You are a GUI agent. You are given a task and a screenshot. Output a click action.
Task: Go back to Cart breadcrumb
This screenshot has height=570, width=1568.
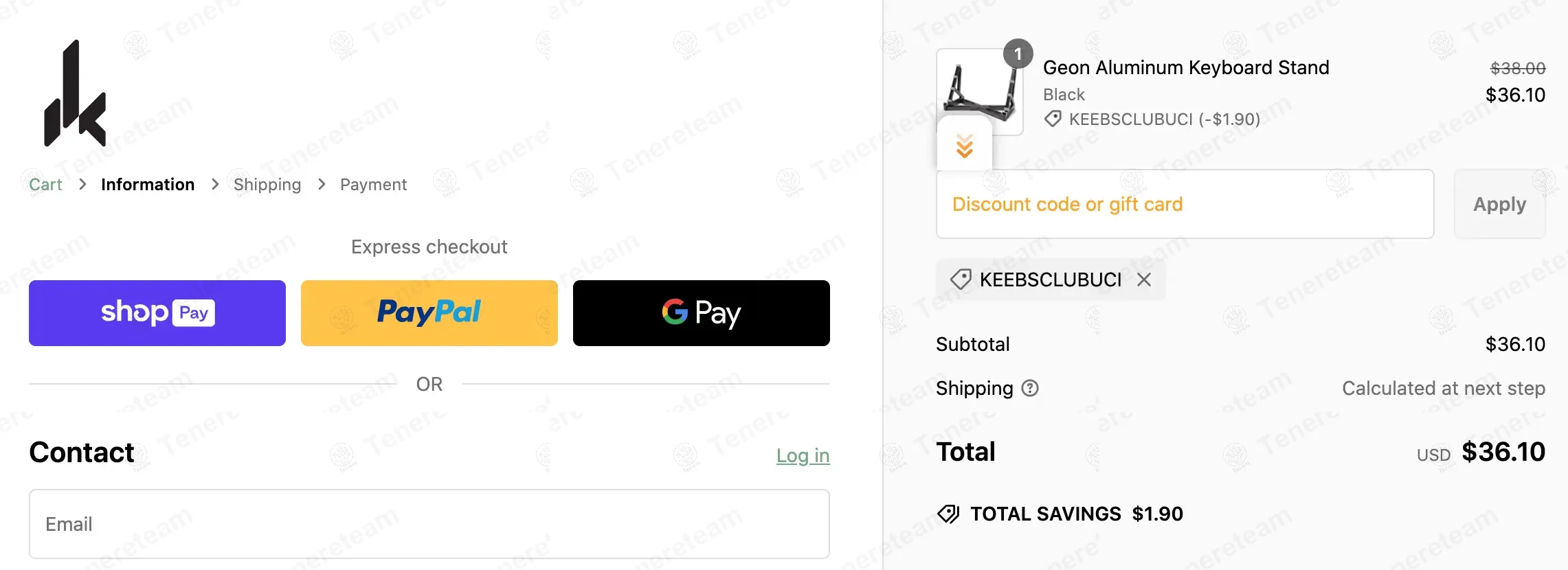pyautogui.click(x=45, y=185)
